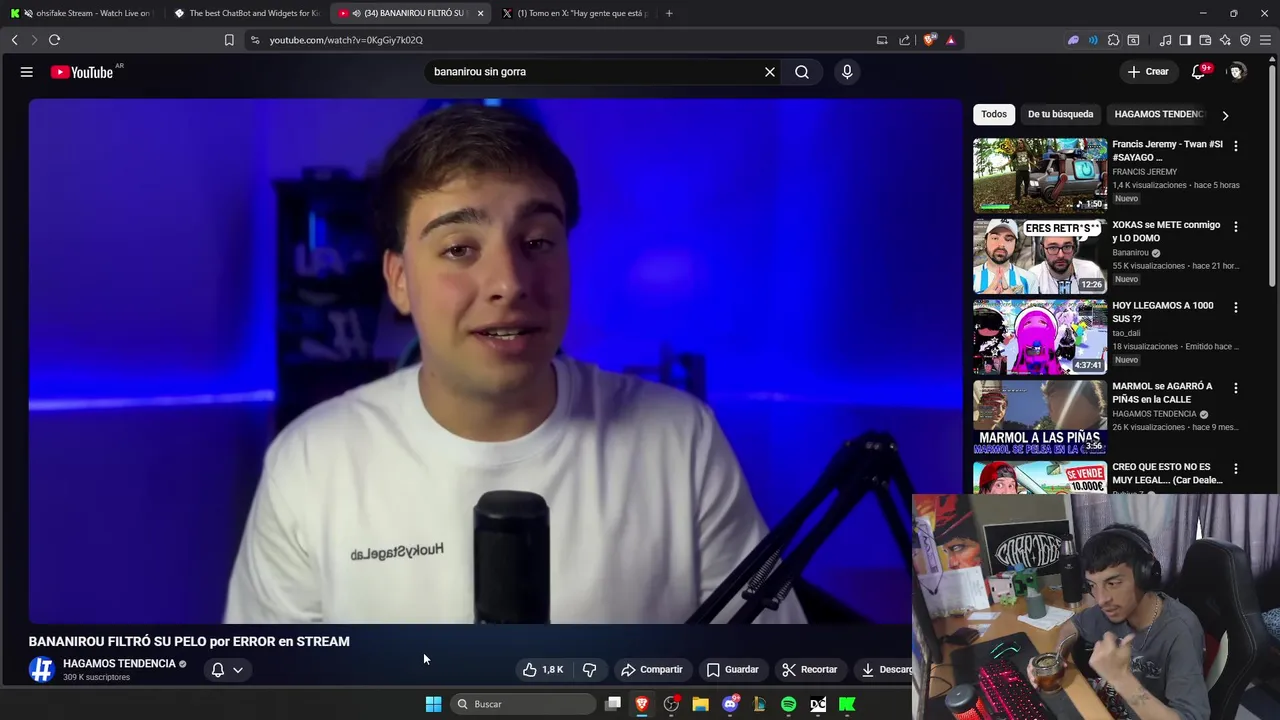Select the De tu búsqueda filter chip
This screenshot has height=720, width=1280.
(x=1060, y=114)
